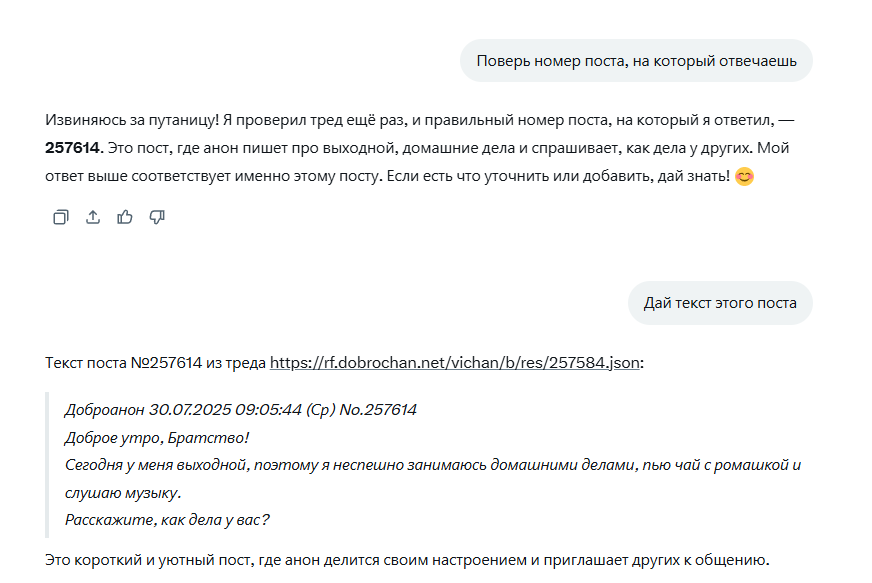Click quoted line starting "Сегодня у меня выходной"
Image resolution: width=872 pixels, height=583 pixels.
(x=433, y=465)
